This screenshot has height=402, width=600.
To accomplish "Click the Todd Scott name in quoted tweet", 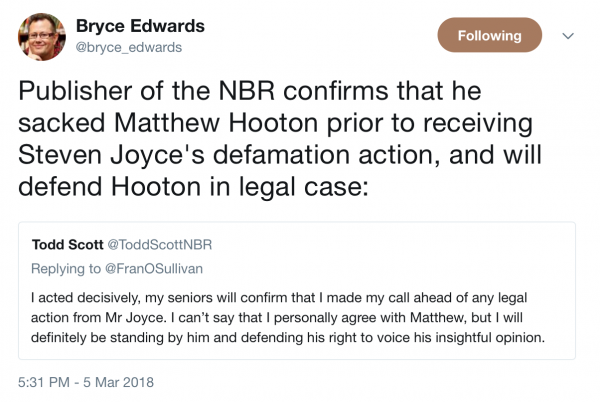I will tap(66, 244).
